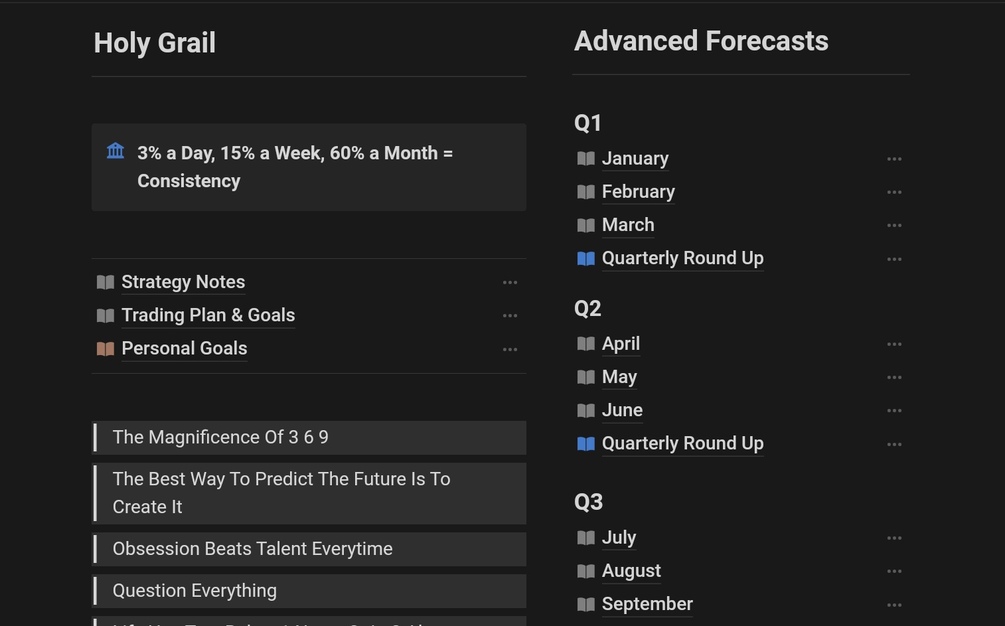Open the three-dot menu for Personal Goals
The height and width of the screenshot is (626, 1005).
point(510,349)
